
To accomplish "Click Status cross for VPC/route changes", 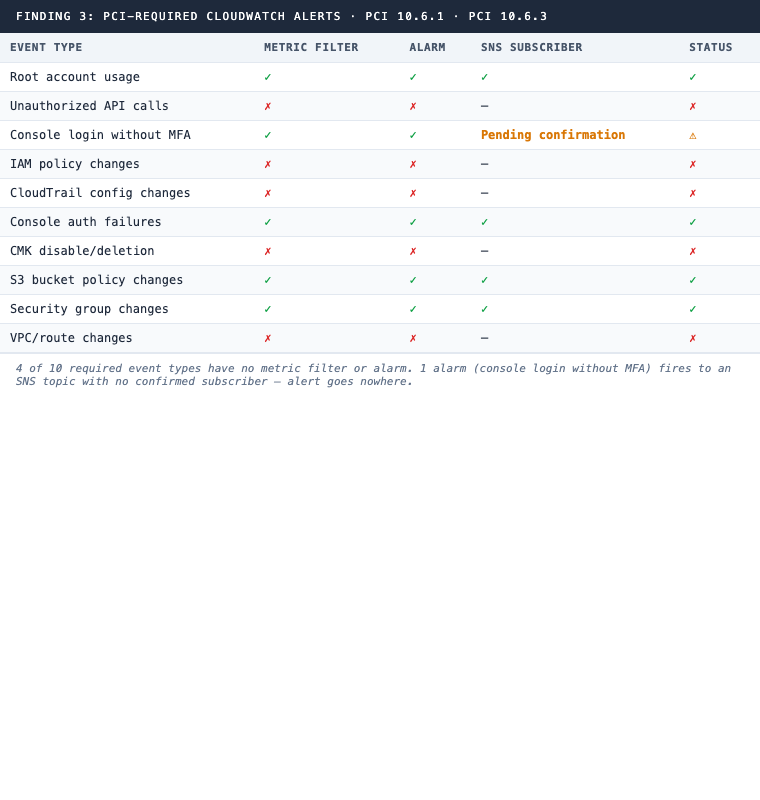I will click(x=693, y=338).
